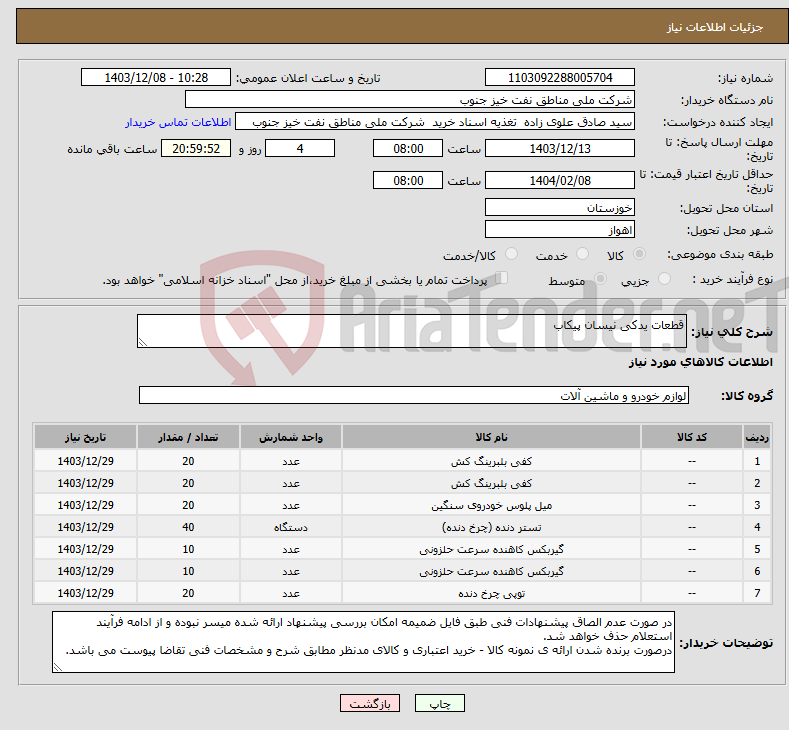Click the resize handle of buyer notes box
This screenshot has height=730, width=789.
(x=58, y=667)
